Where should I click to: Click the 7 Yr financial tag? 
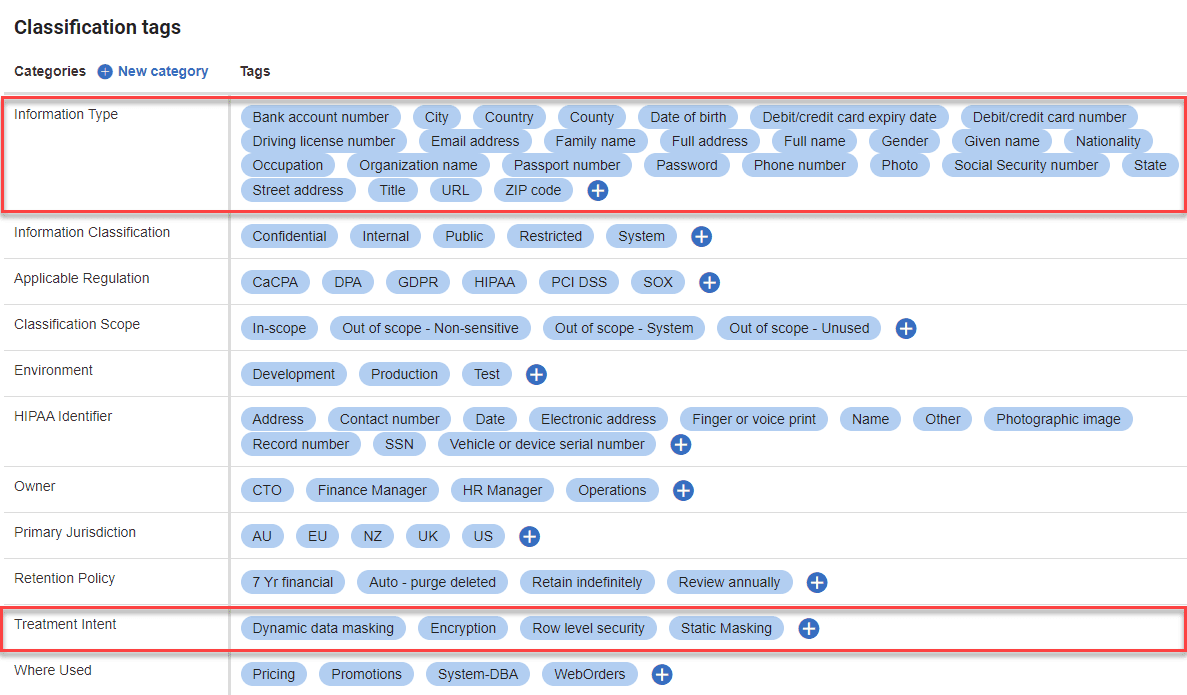coord(293,582)
